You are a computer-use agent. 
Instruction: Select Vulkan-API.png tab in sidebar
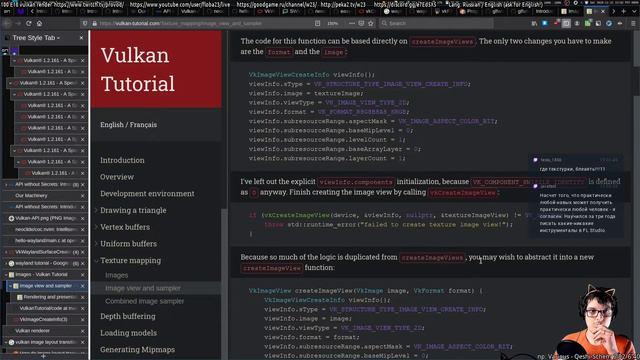45,218
